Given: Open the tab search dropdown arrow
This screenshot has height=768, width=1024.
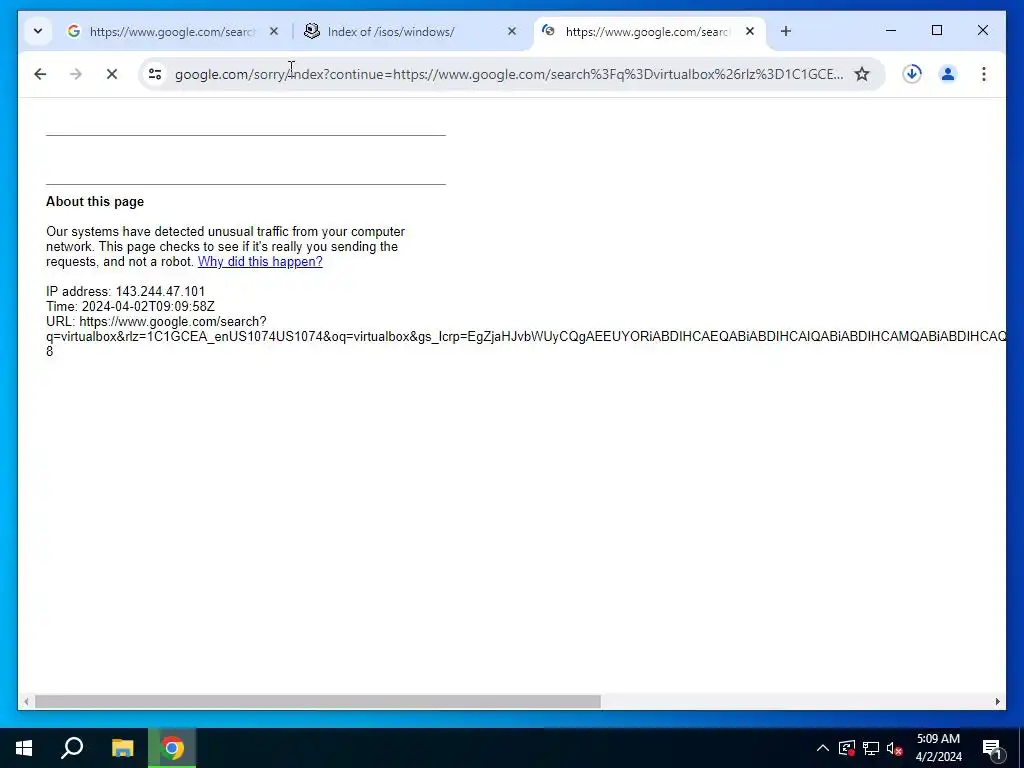Looking at the screenshot, I should tap(38, 31).
